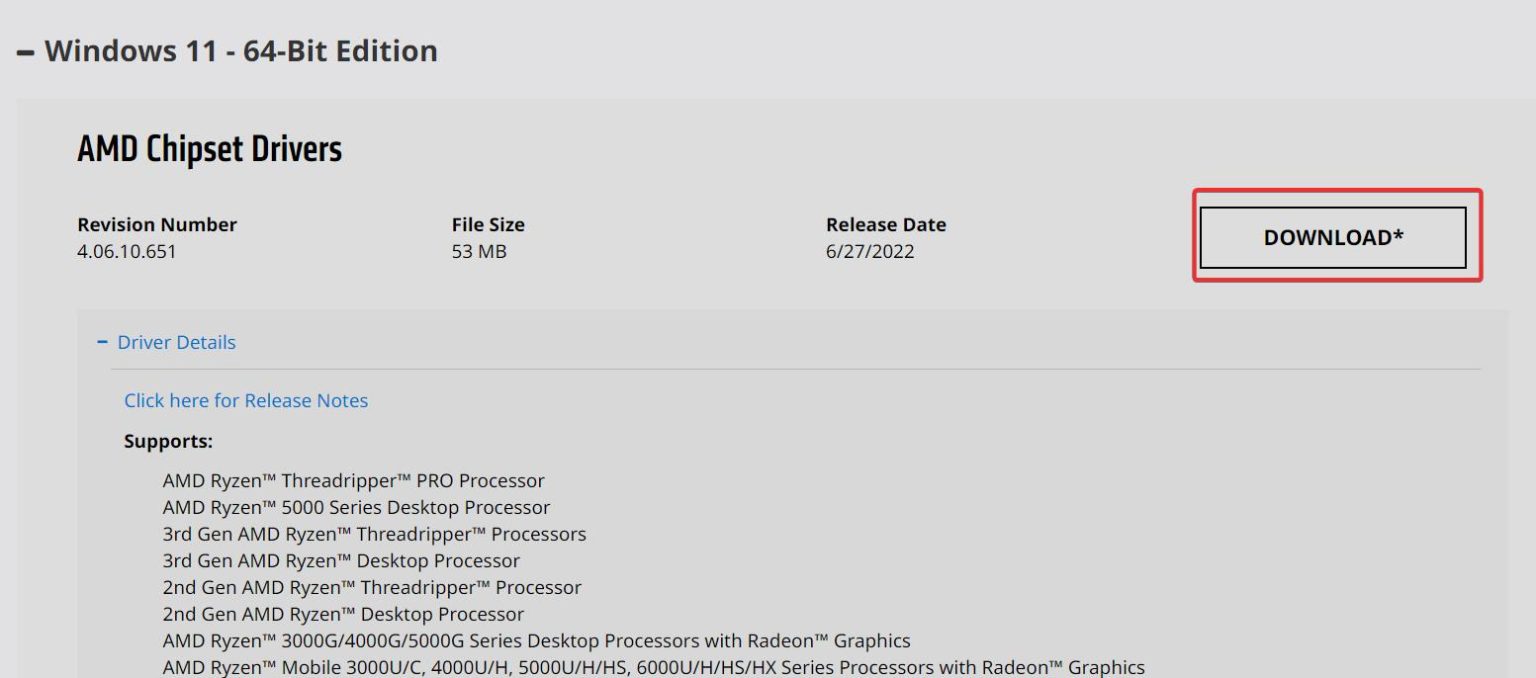The image size is (1536, 678).
Task: Click the Threadripper PRO Processor entry
Action: [x=353, y=481]
